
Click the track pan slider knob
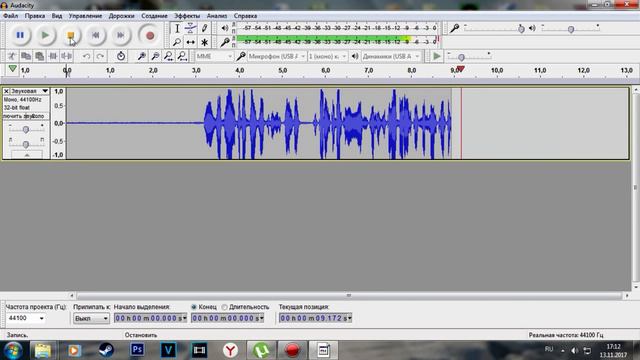coord(26,144)
